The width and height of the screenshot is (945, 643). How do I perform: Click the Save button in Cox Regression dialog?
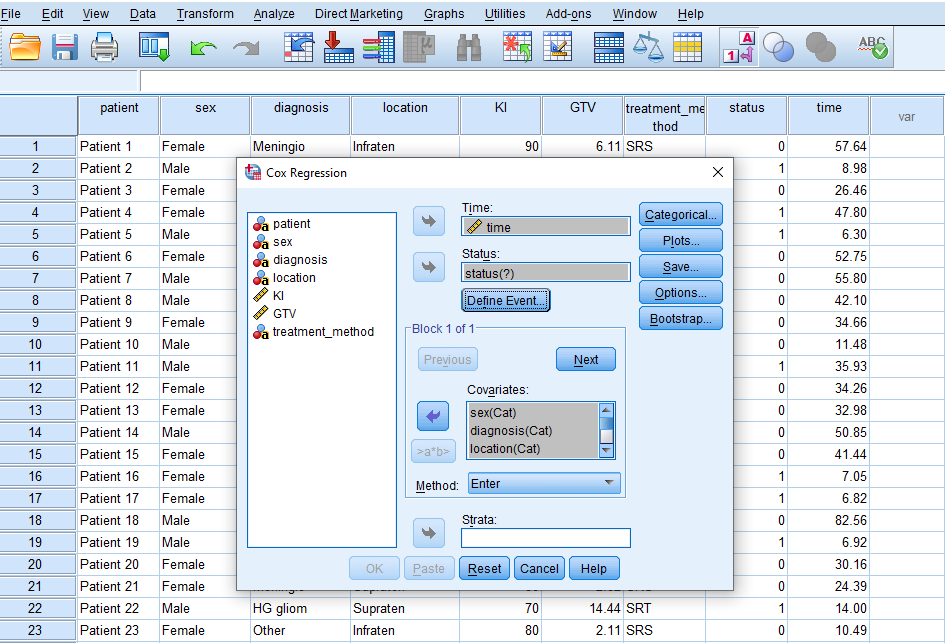[680, 266]
